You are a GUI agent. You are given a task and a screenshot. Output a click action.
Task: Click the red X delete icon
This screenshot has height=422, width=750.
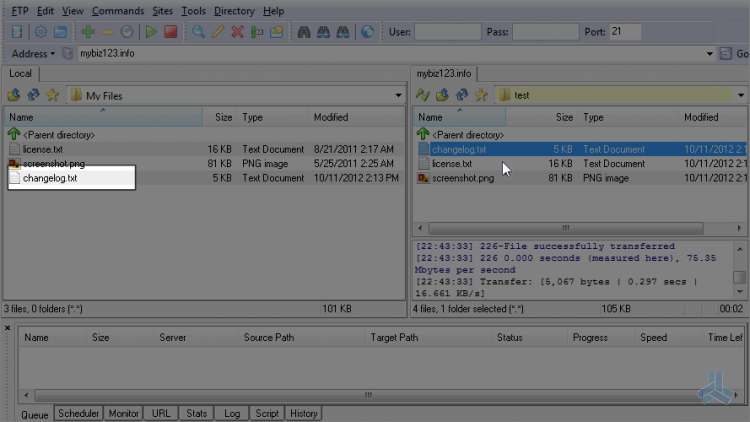pos(237,32)
